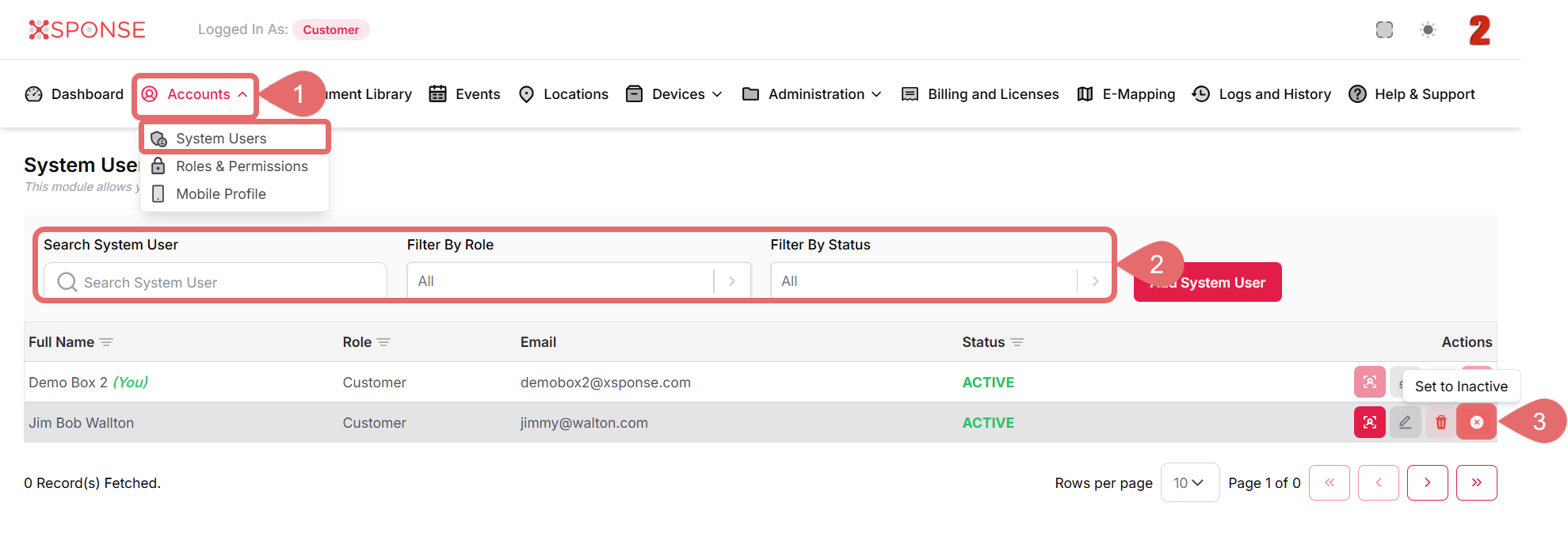The height and width of the screenshot is (560, 1568).
Task: Select Roles & Permissions from Accounts menu
Action: [241, 166]
